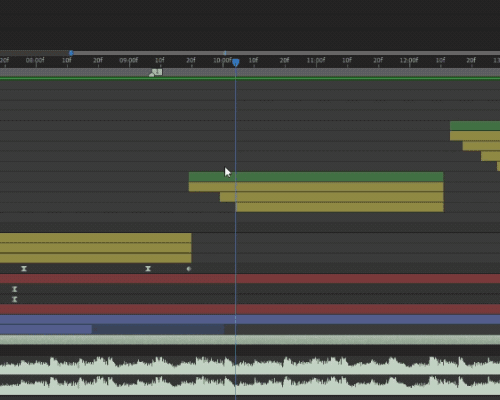This screenshot has height=400, width=500.
Task: Select the top yellow bar ending near 09:20f
Action: [96, 238]
